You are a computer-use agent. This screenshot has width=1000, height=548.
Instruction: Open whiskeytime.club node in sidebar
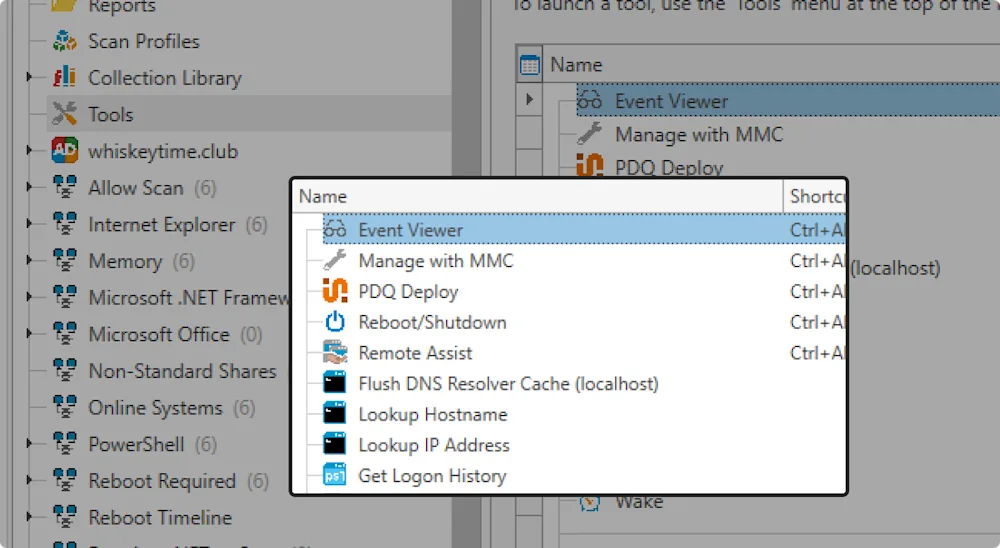click(x=163, y=151)
